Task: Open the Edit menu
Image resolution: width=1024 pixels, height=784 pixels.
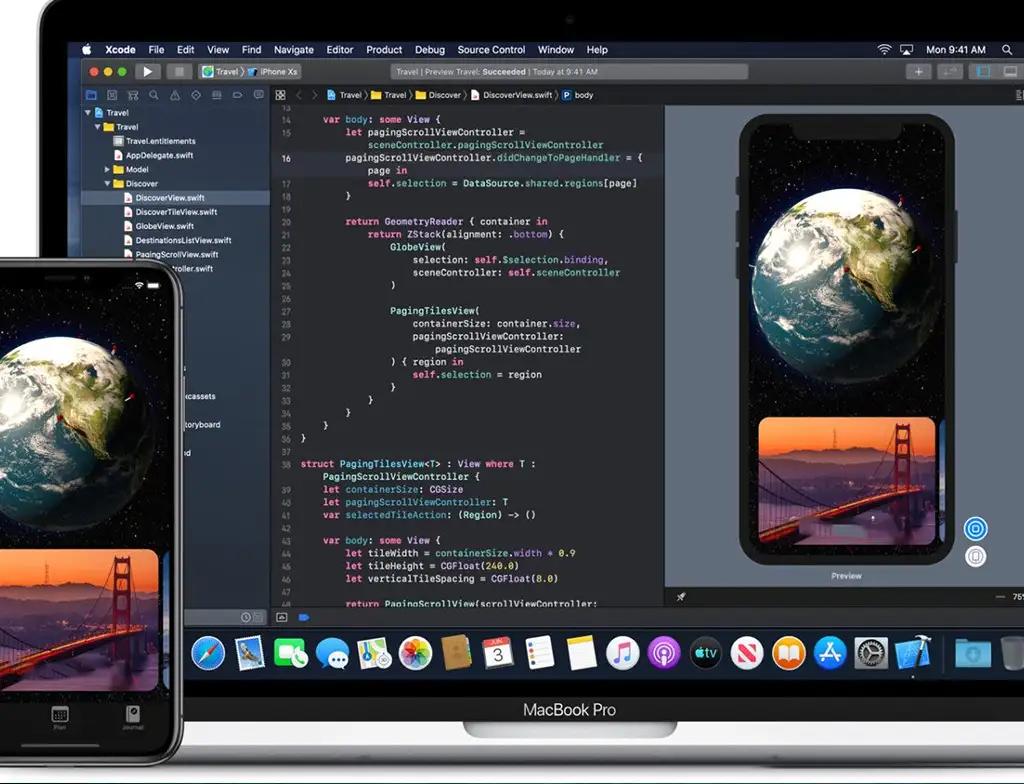Action: (x=185, y=50)
